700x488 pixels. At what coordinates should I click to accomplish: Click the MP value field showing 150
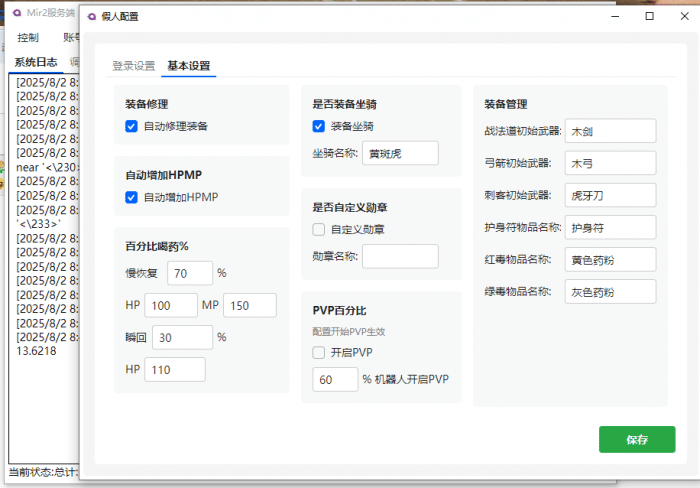249,306
